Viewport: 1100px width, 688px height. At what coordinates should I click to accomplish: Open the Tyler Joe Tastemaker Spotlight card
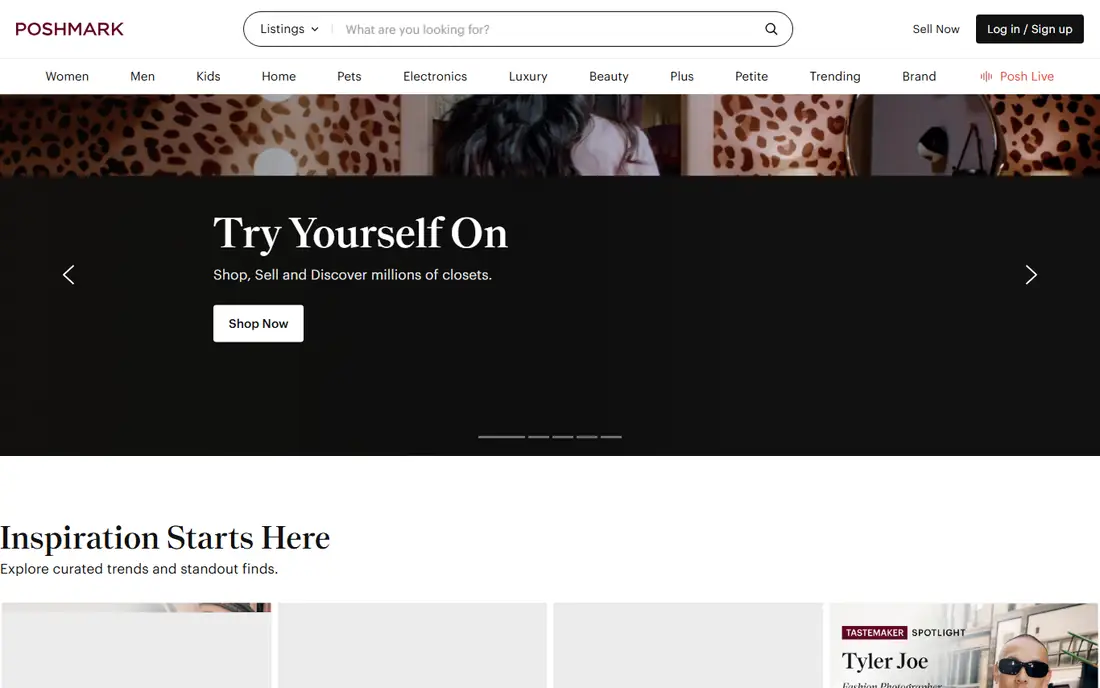point(964,645)
